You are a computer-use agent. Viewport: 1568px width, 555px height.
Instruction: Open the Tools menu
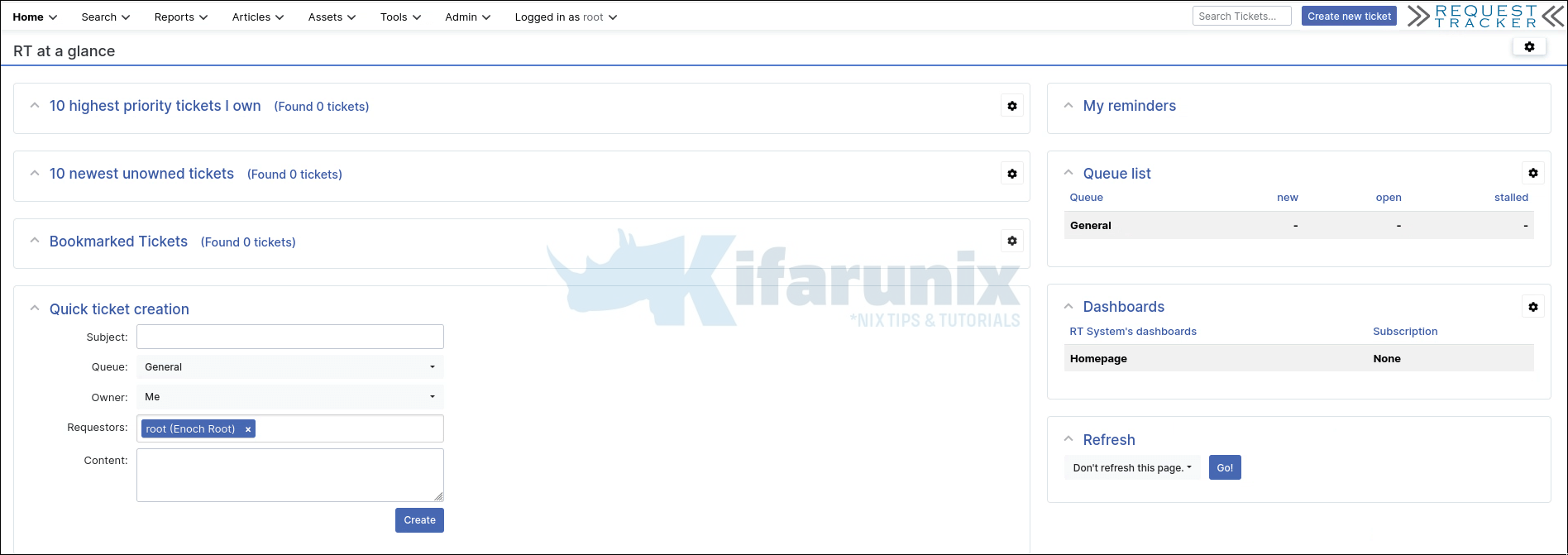click(400, 17)
